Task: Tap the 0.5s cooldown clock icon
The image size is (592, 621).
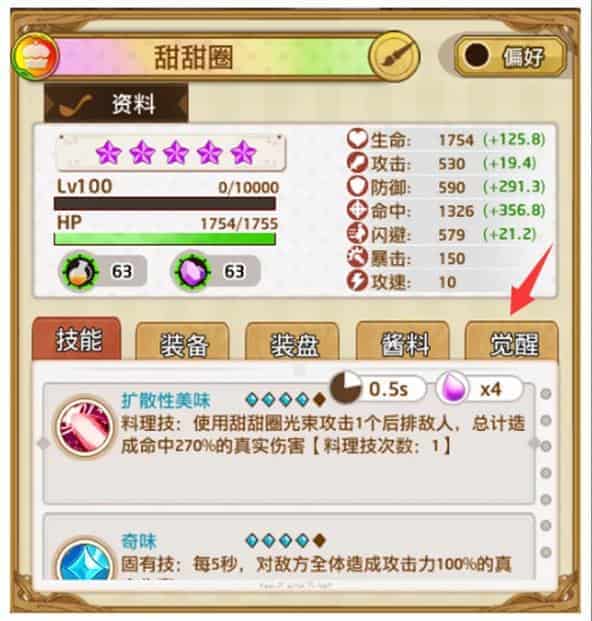Action: coord(346,388)
